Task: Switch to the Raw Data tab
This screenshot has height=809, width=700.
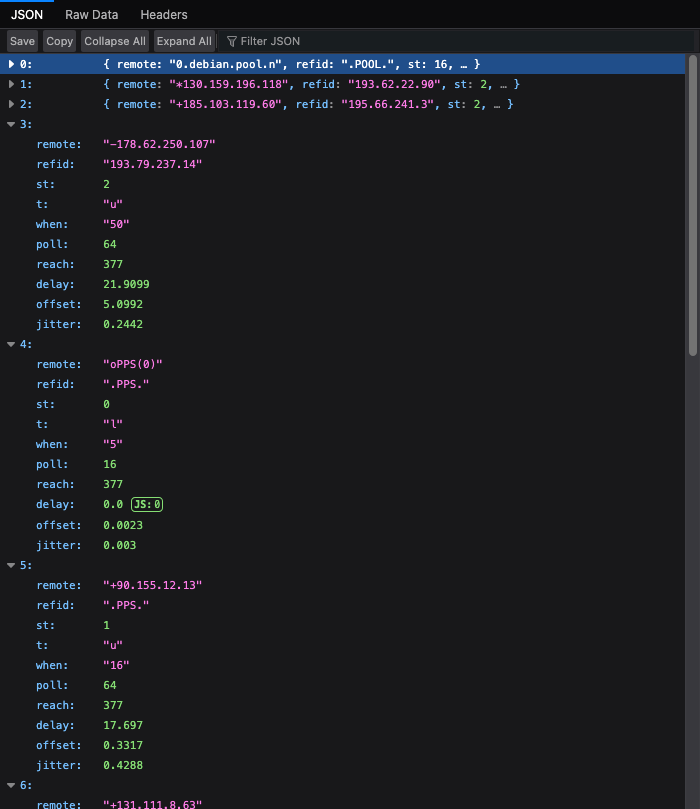Action: pos(91,15)
